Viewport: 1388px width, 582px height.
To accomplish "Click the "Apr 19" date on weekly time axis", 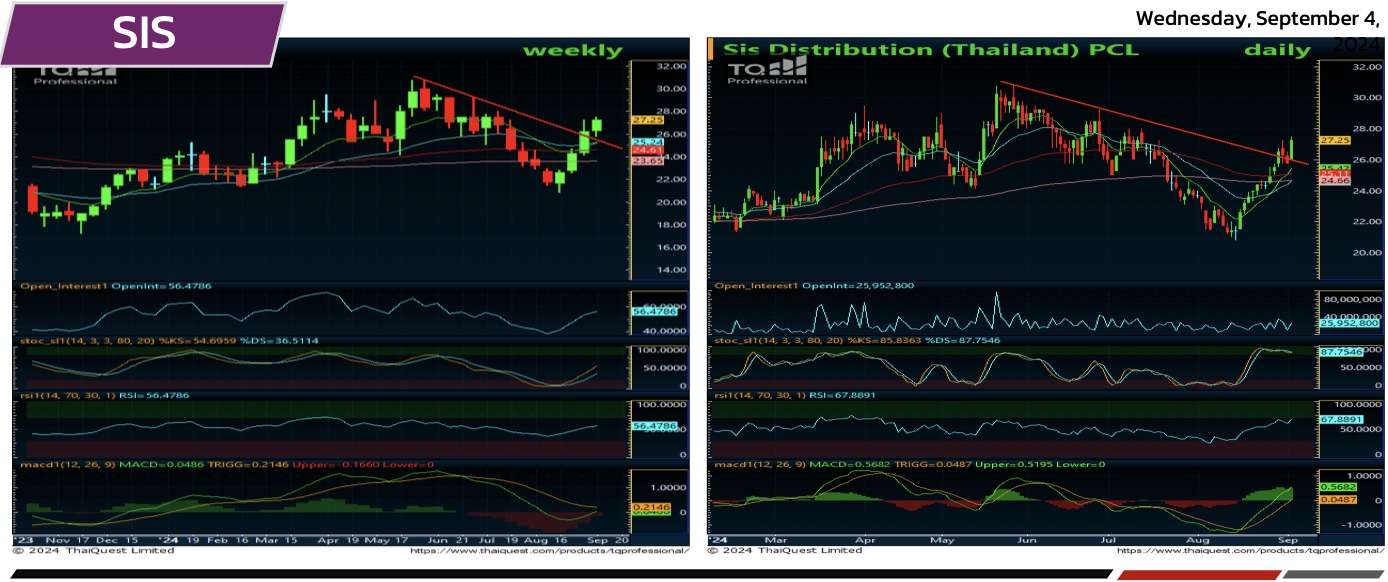I will pyautogui.click(x=338, y=540).
